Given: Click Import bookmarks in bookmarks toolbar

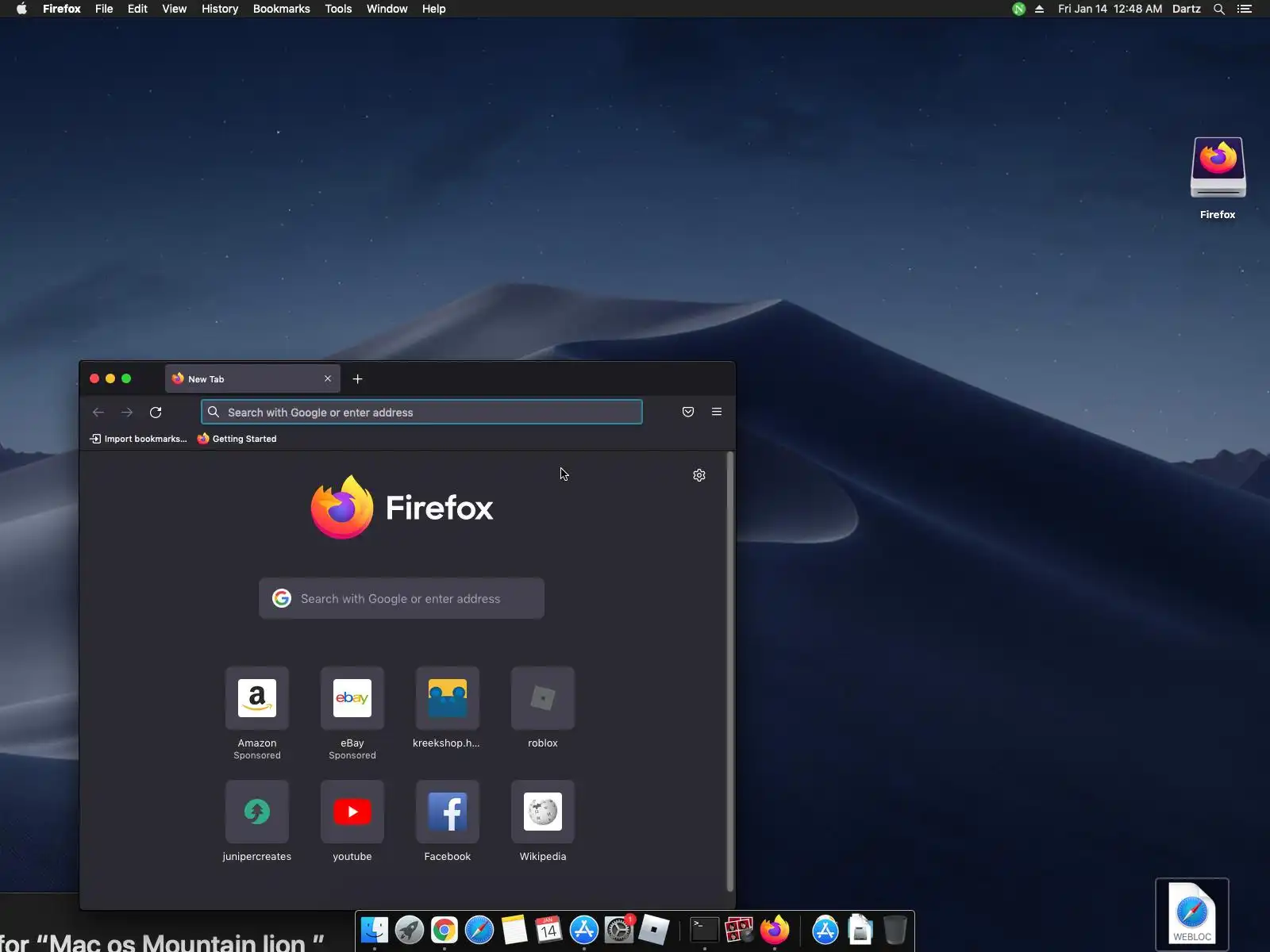Looking at the screenshot, I should click(139, 439).
